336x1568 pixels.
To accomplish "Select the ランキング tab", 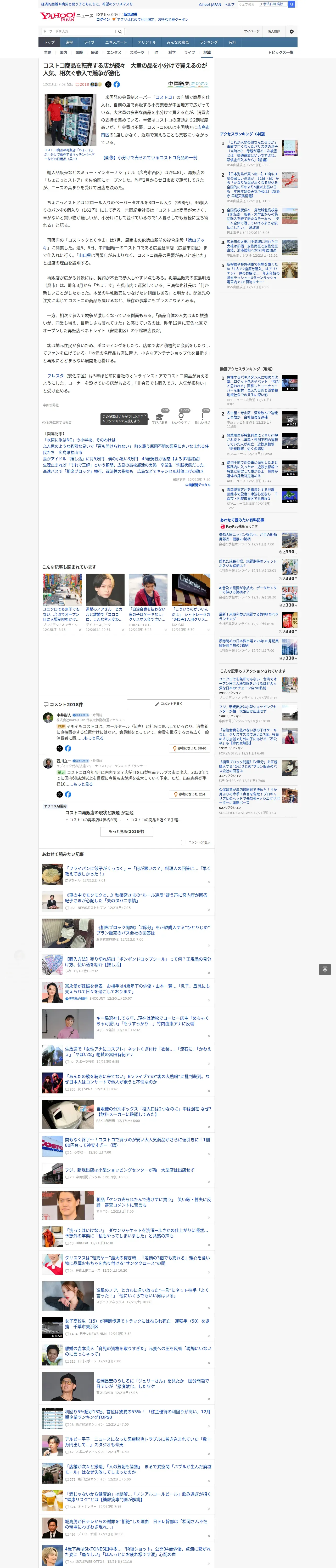I will pos(209,43).
